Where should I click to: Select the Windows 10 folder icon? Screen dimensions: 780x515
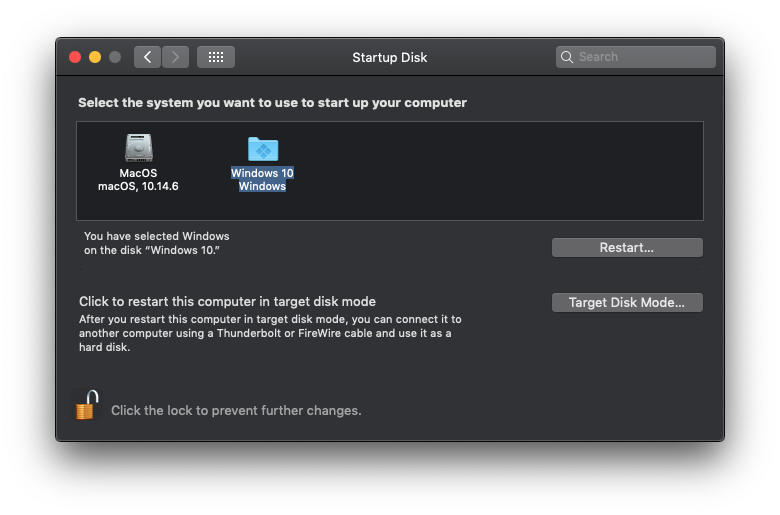(263, 148)
